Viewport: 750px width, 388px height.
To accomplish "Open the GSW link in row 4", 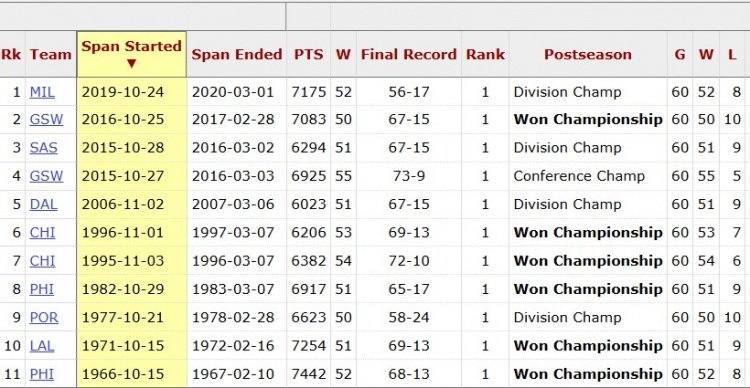I will pos(46,176).
